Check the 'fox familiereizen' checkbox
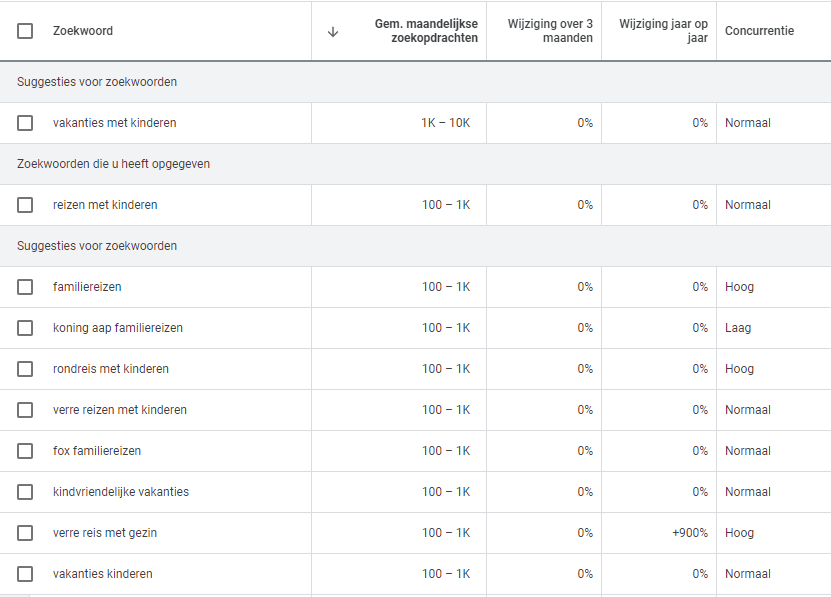 (25, 451)
